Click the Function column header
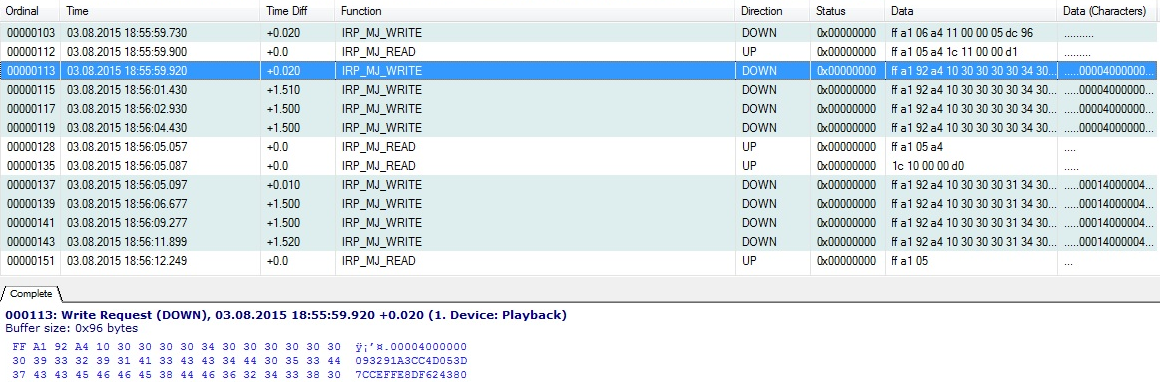 coord(535,11)
